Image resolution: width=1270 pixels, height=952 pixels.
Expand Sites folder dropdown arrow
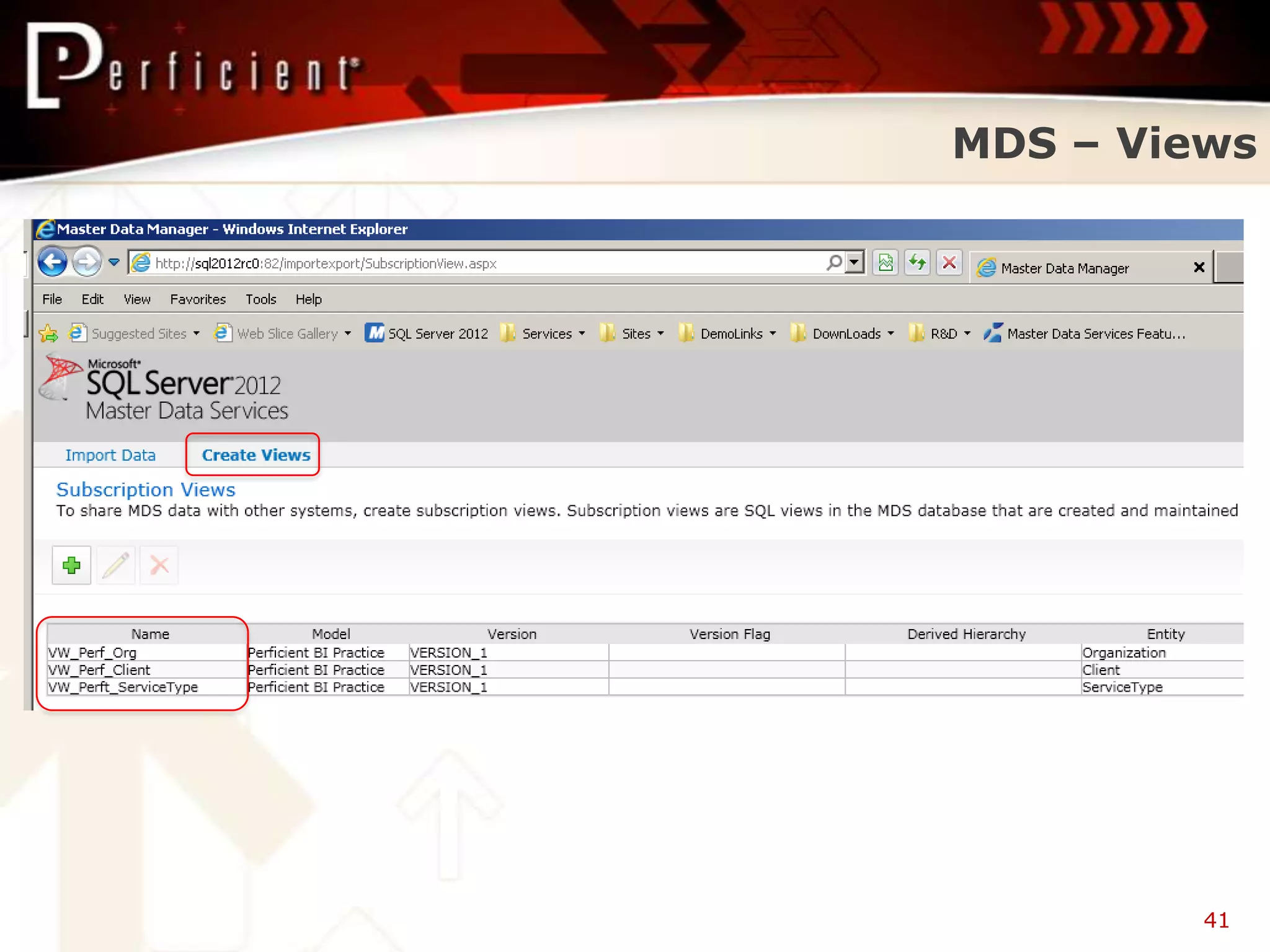point(660,333)
